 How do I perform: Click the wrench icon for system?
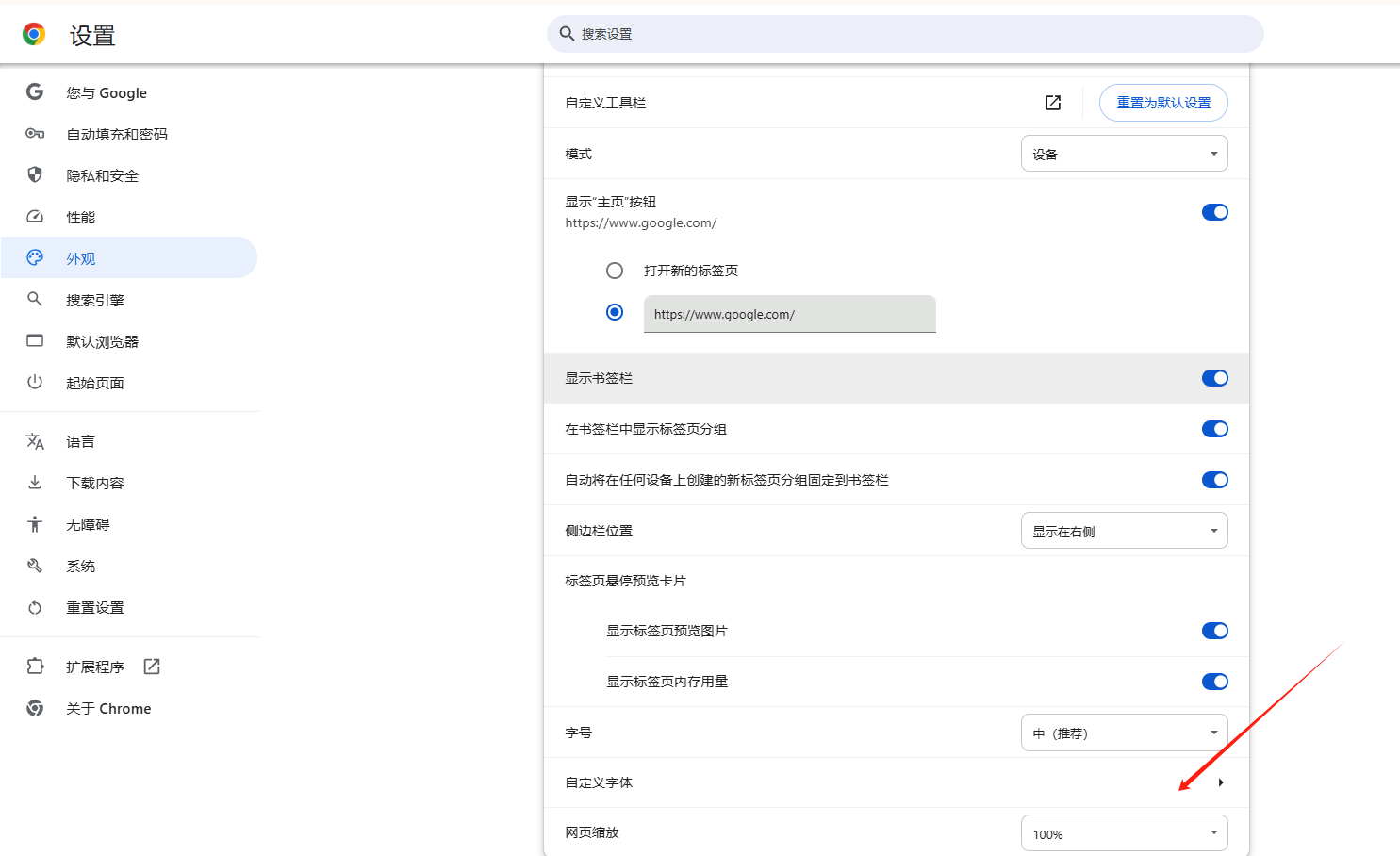coord(35,566)
